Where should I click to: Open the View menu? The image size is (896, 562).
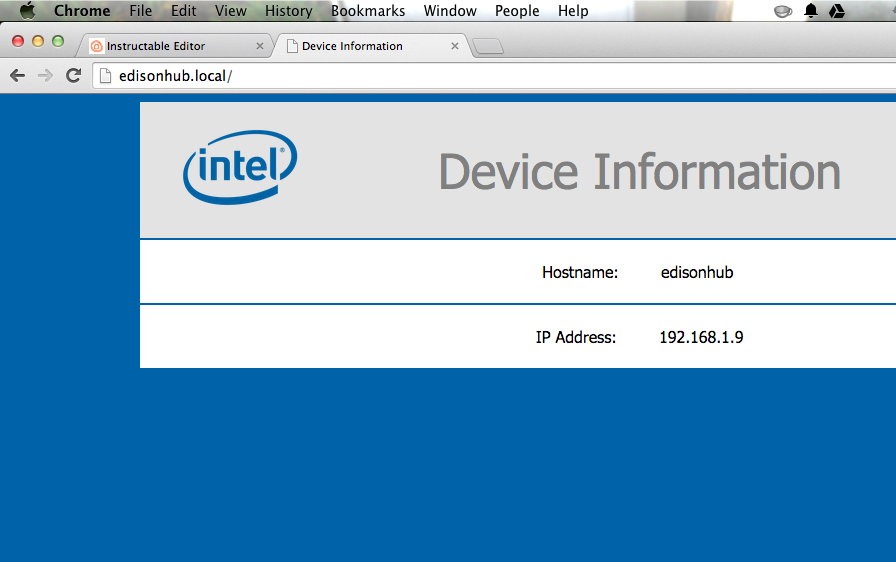pyautogui.click(x=231, y=11)
